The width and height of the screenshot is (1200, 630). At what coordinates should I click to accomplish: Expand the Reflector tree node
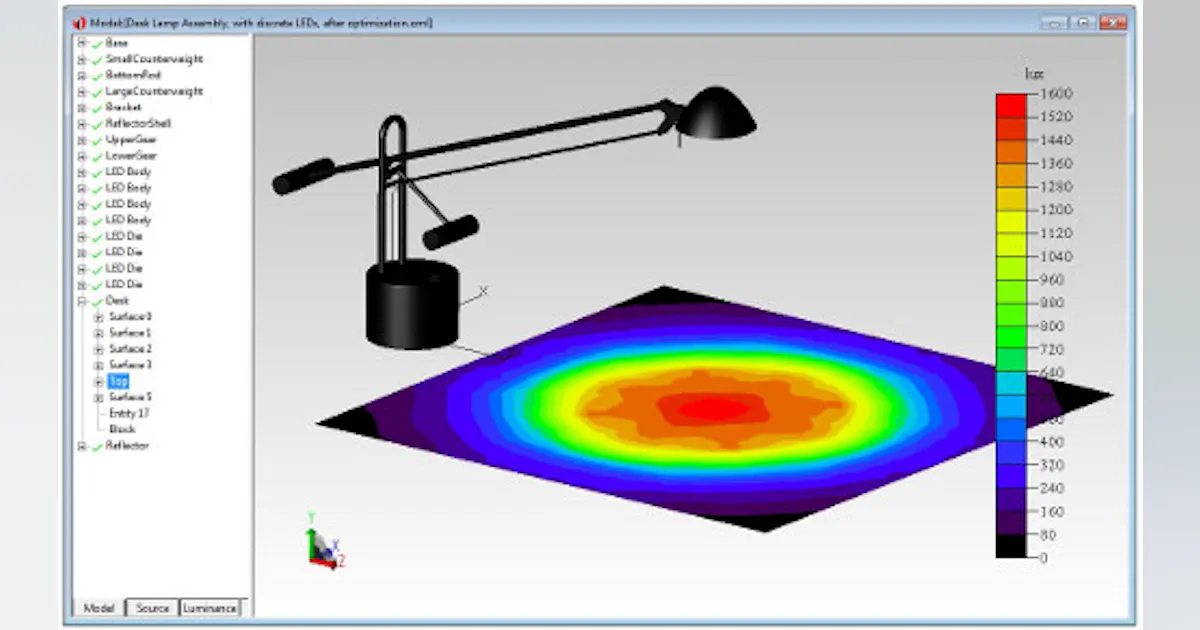[x=82, y=446]
